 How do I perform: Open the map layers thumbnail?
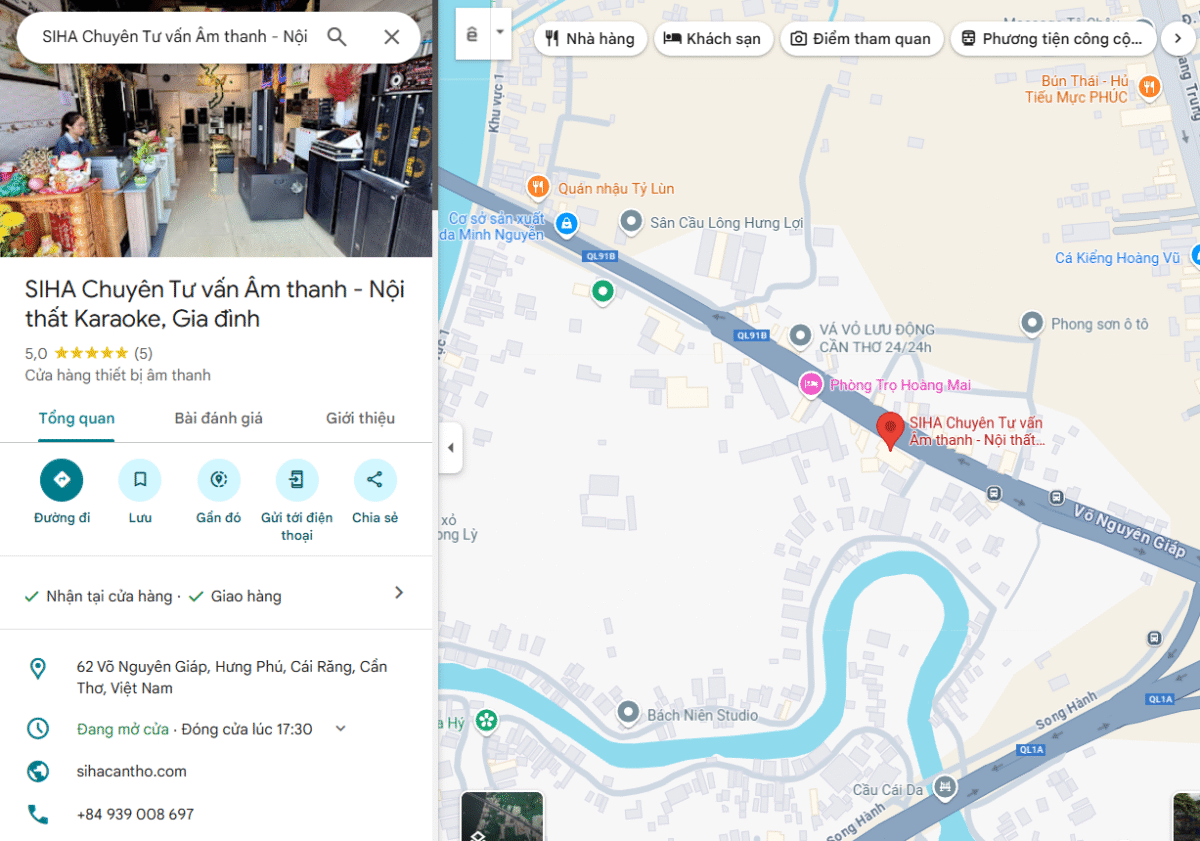(502, 817)
